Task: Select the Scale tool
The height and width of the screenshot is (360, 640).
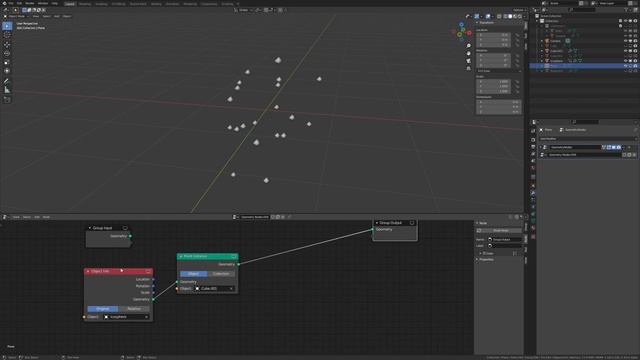Action: (x=7, y=62)
